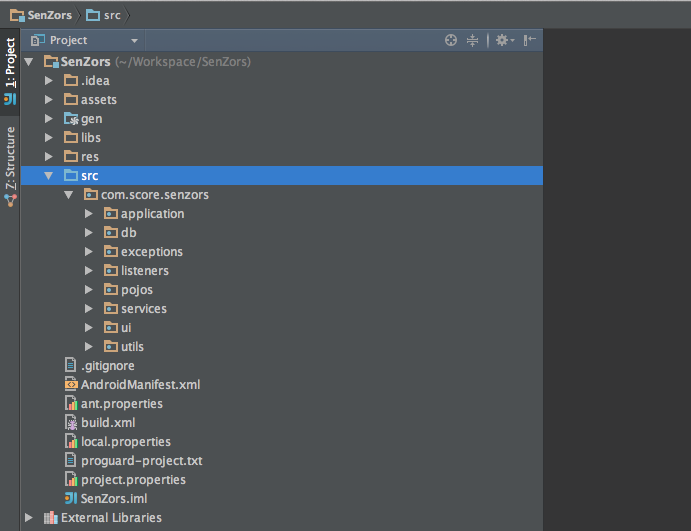
Task: Expand the pojos package arrow
Action: click(89, 290)
